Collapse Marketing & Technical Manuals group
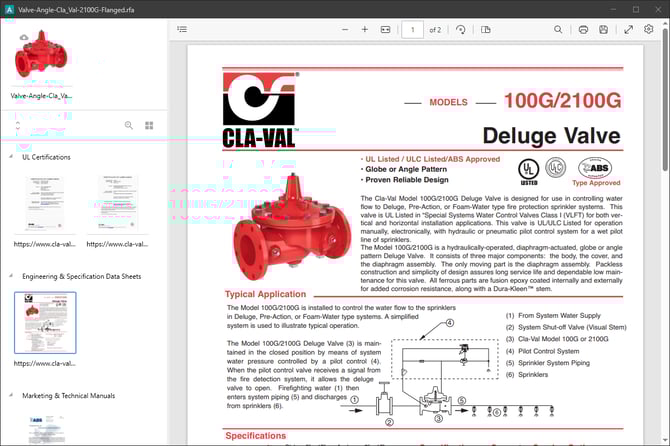Image resolution: width=670 pixels, height=446 pixels. tap(12, 395)
